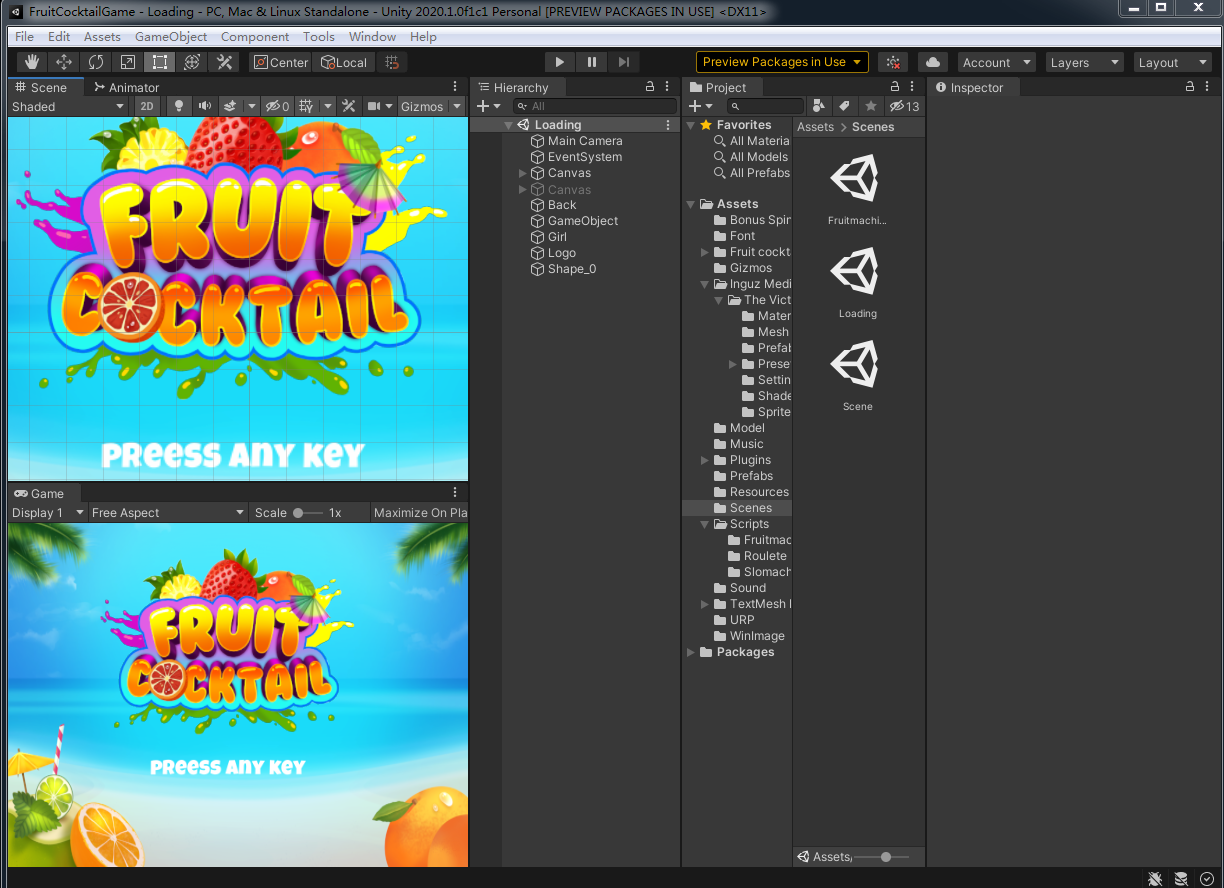Select the combined Transform tool
Viewport: 1224px width, 888px height.
191,62
